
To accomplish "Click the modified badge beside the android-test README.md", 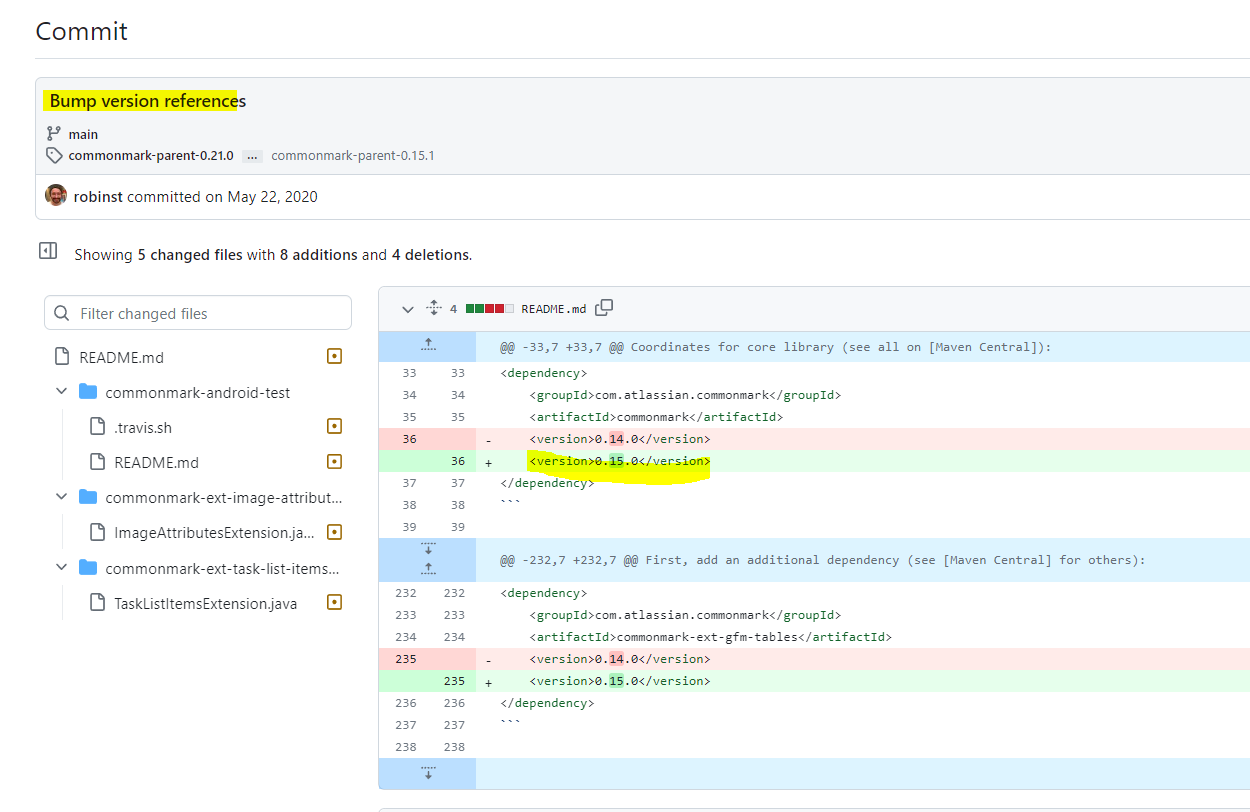I will 335,461.
